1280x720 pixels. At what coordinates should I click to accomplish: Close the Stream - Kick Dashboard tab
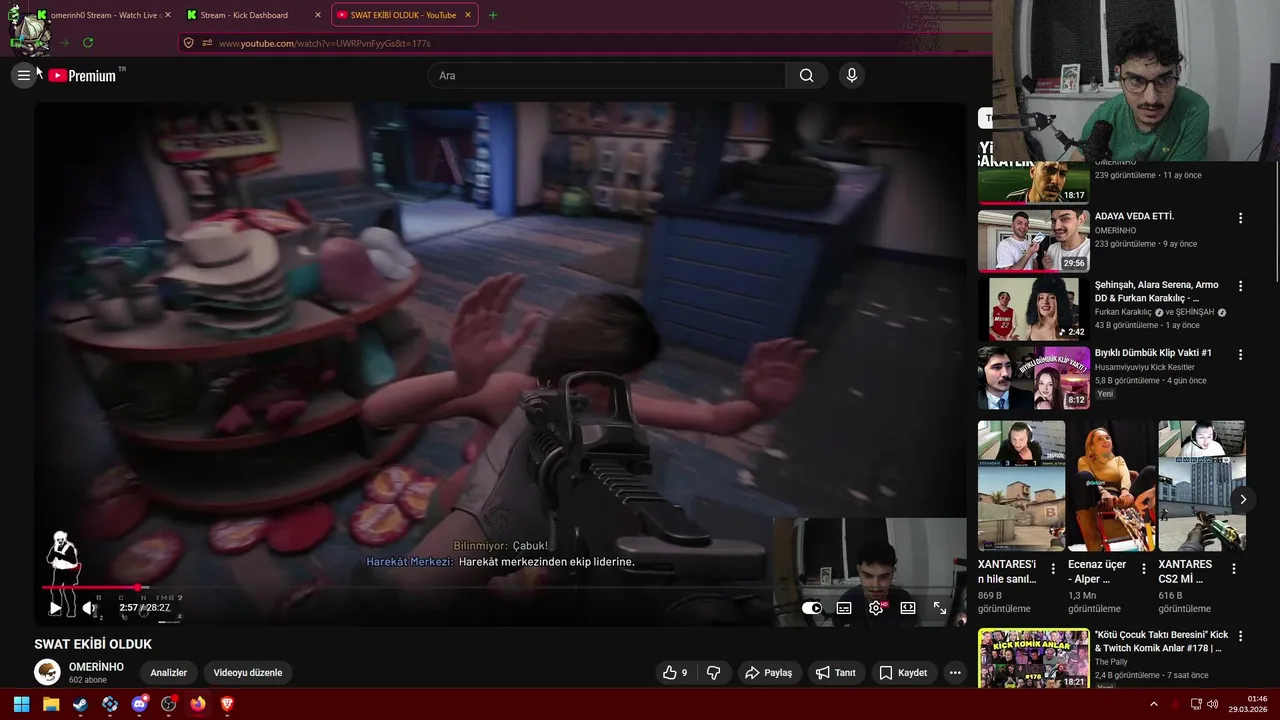(x=318, y=15)
